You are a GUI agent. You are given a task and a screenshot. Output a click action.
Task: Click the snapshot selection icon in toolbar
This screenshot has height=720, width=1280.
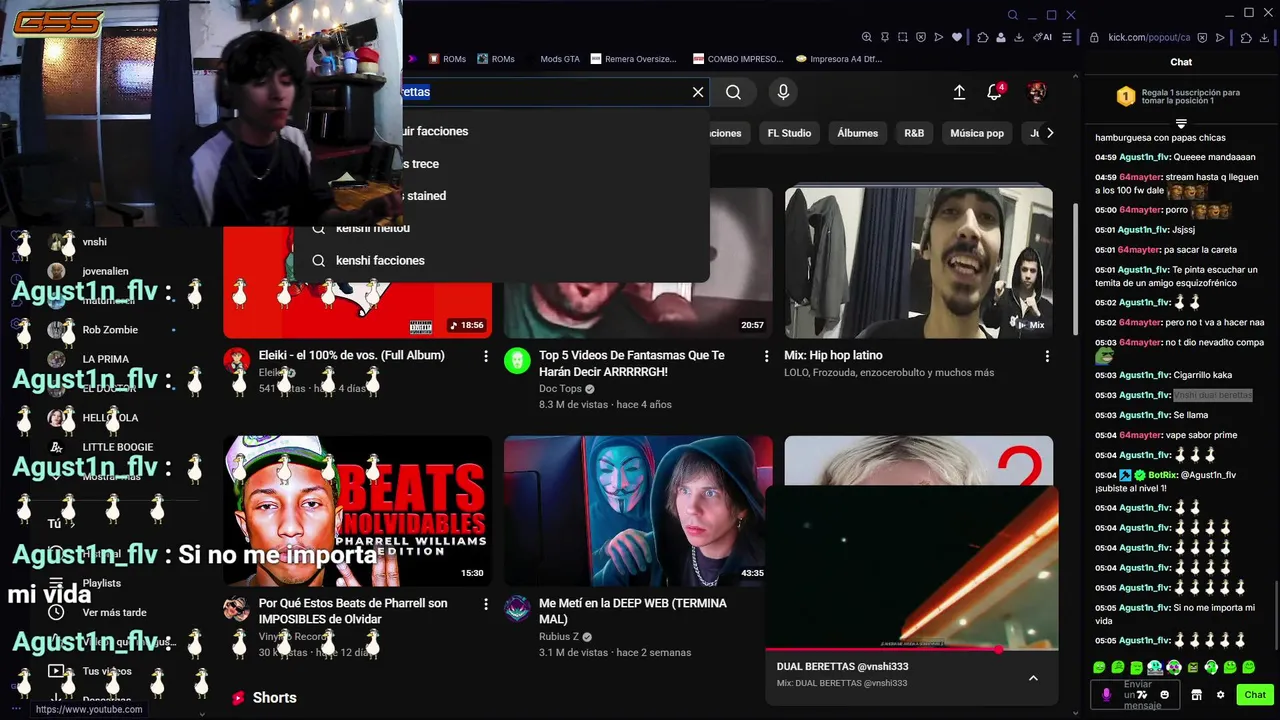(x=903, y=37)
